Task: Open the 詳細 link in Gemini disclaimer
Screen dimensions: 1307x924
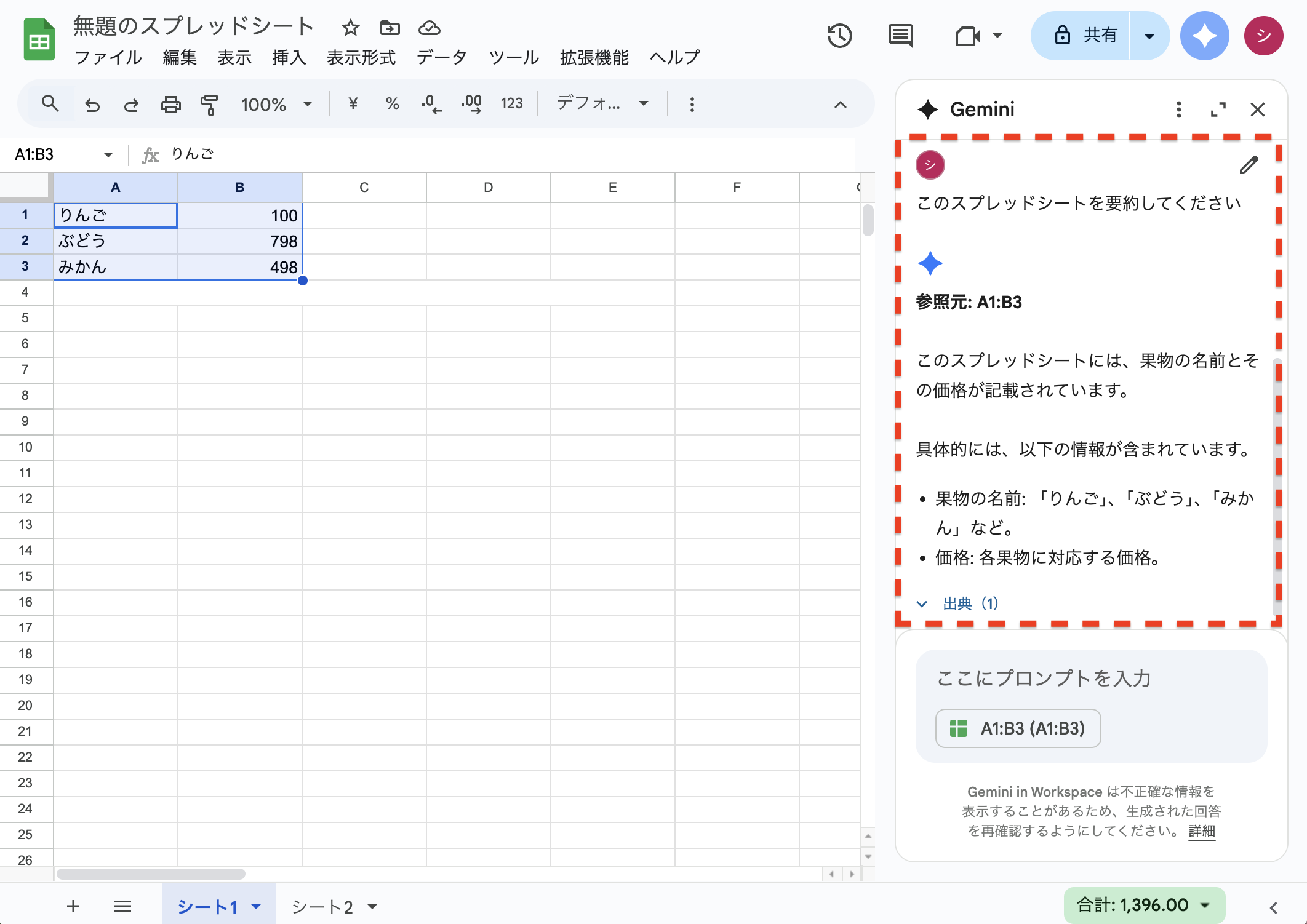Action: (x=1201, y=831)
